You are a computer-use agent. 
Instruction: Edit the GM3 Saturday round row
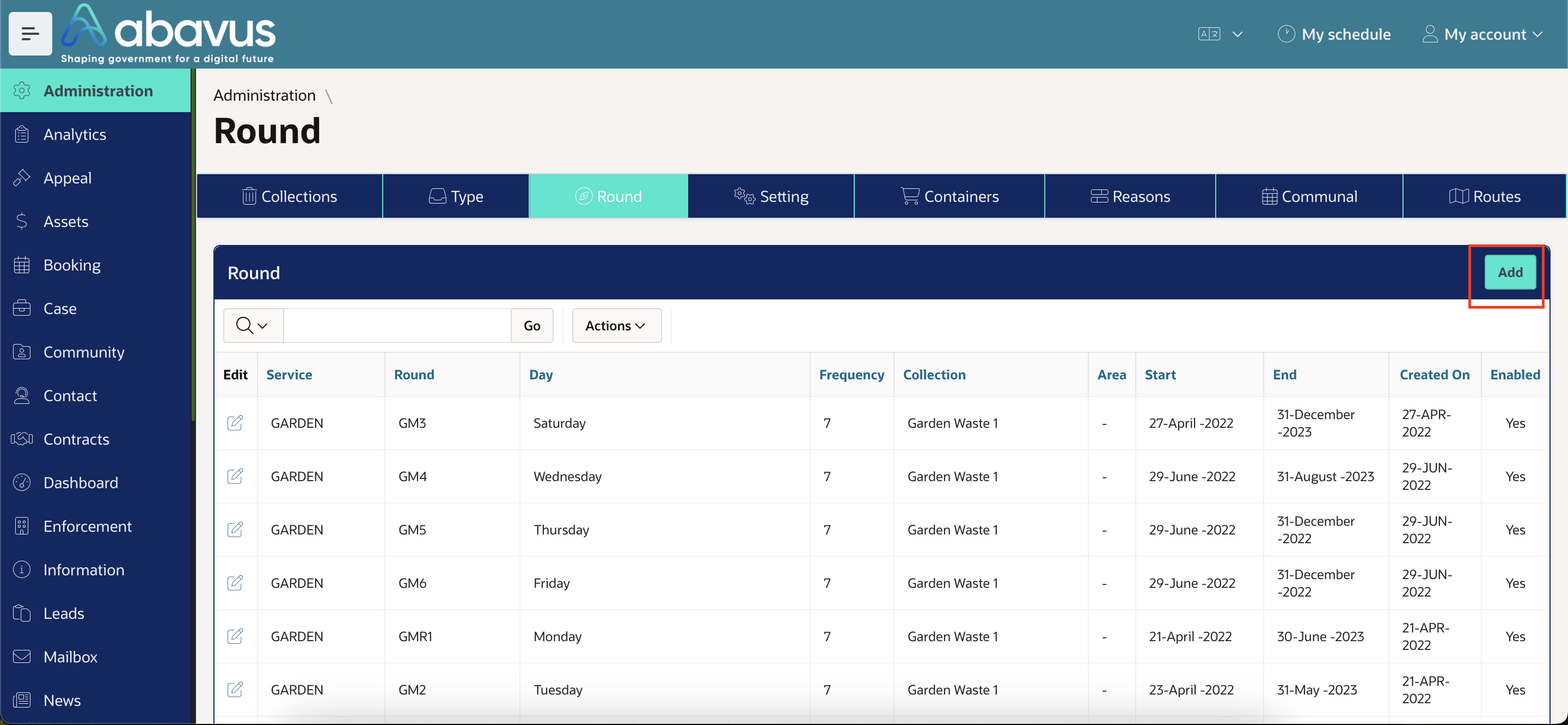[x=235, y=423]
